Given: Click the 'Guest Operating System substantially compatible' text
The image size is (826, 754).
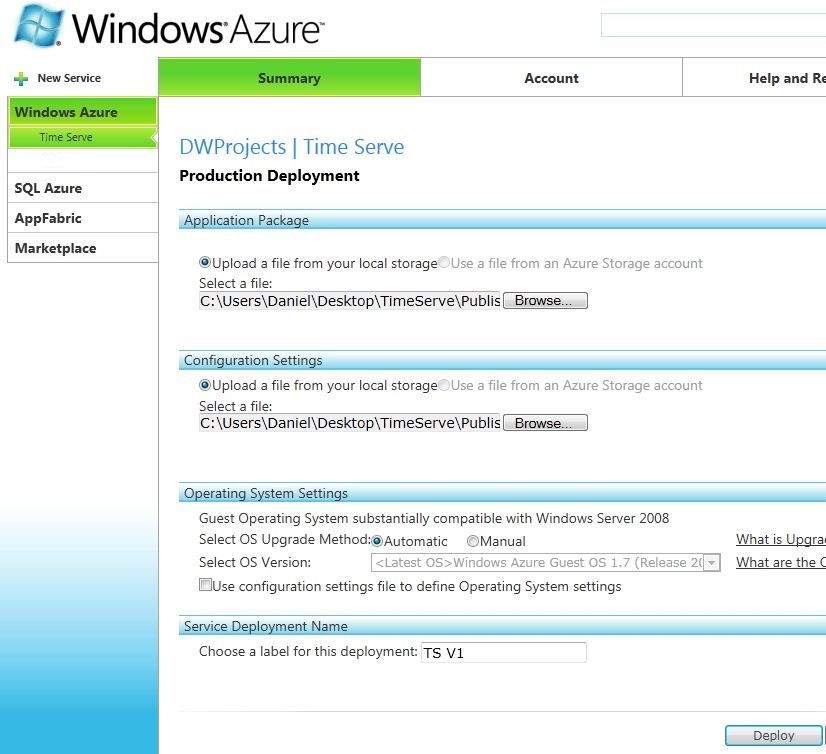Looking at the screenshot, I should click(434, 518).
